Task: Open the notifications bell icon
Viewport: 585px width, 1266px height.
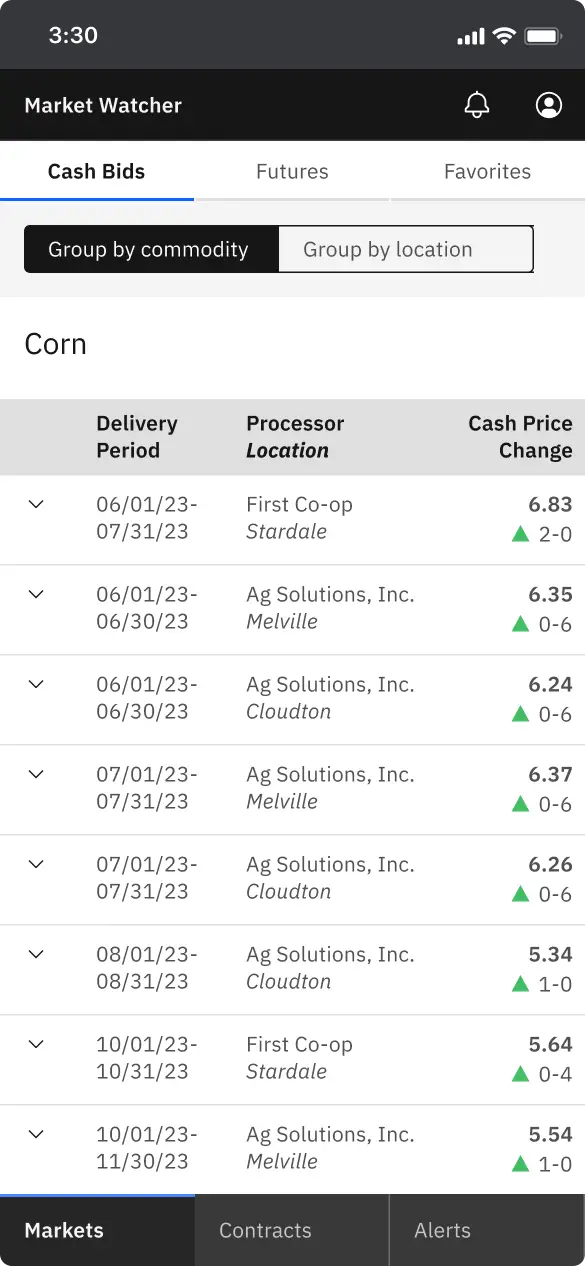Action: click(x=478, y=105)
